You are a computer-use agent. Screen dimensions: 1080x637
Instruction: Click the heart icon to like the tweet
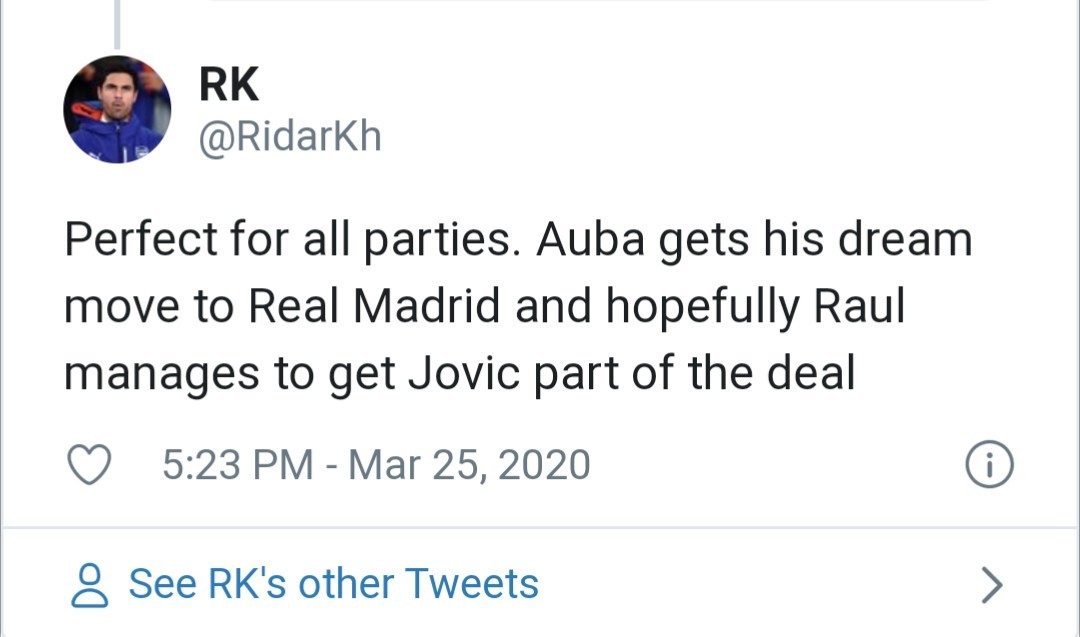point(91,463)
